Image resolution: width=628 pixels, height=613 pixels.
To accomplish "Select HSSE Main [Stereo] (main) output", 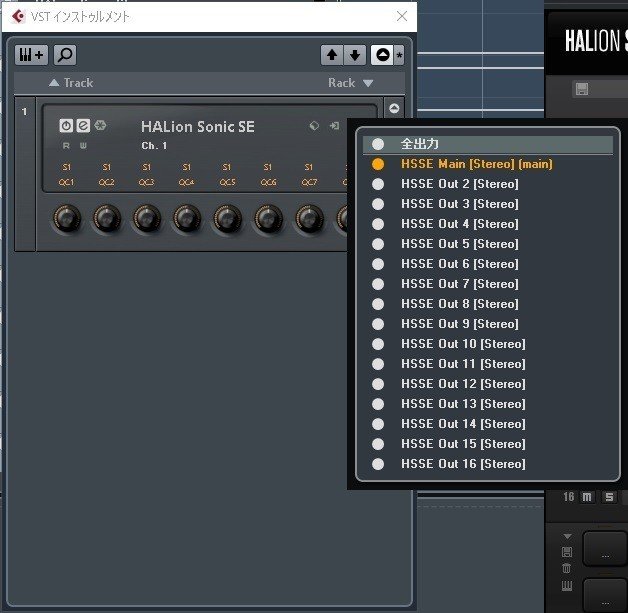I will (487, 164).
